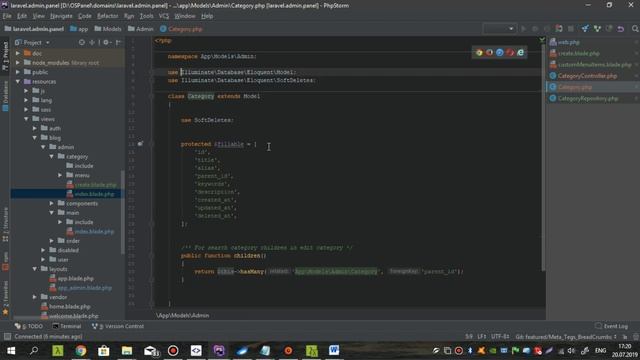Open the Chrome taskbar icon
640x360 pixels.
[81, 350]
